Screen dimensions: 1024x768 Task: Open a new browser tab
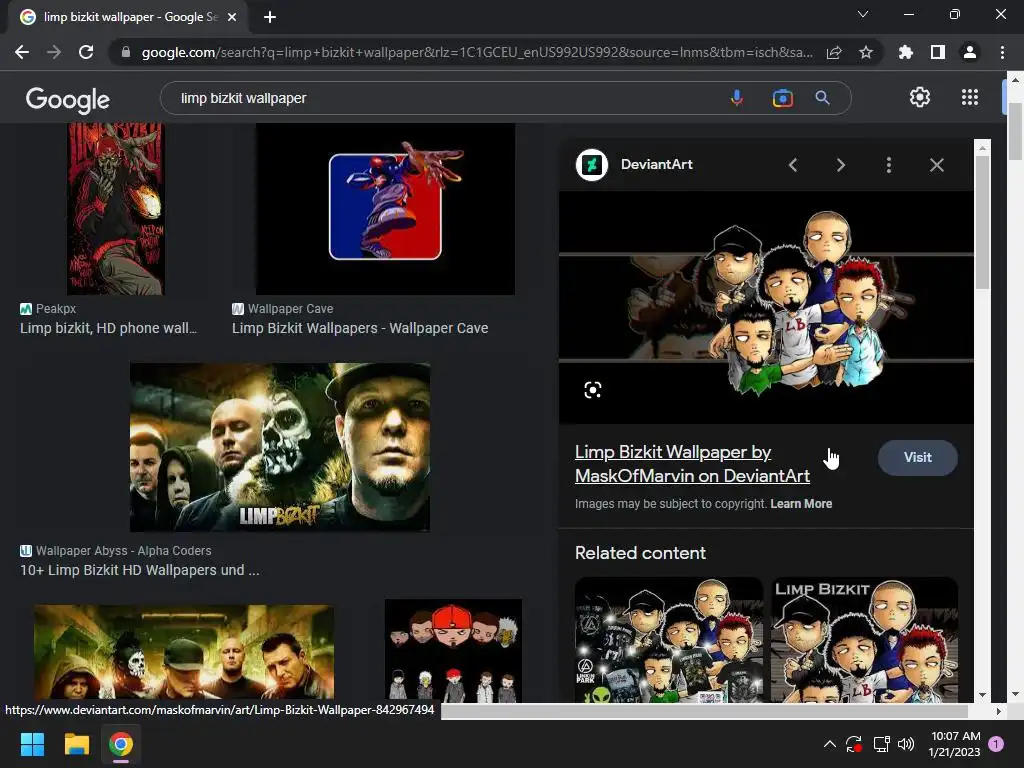[x=270, y=17]
